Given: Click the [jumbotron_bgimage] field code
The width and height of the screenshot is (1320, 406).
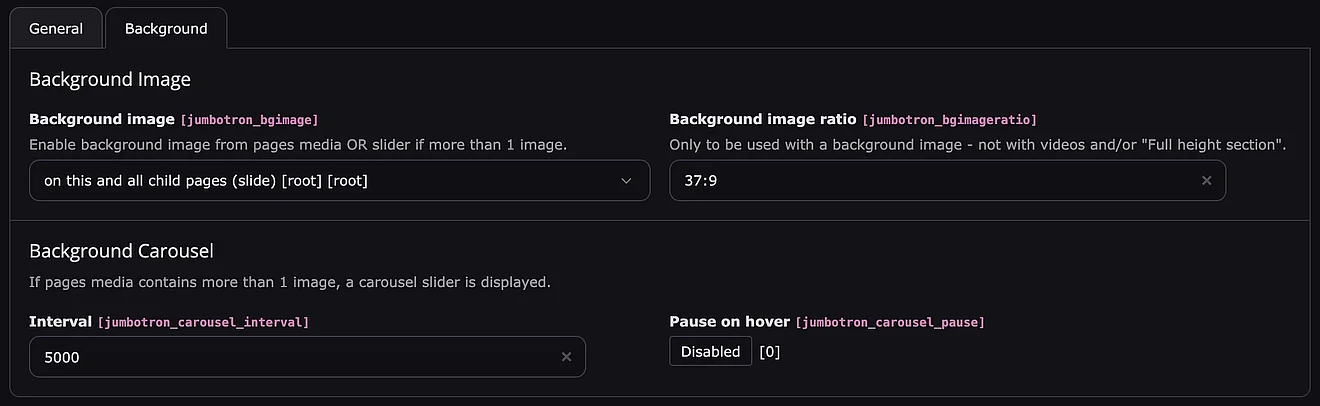Looking at the screenshot, I should pos(249,120).
